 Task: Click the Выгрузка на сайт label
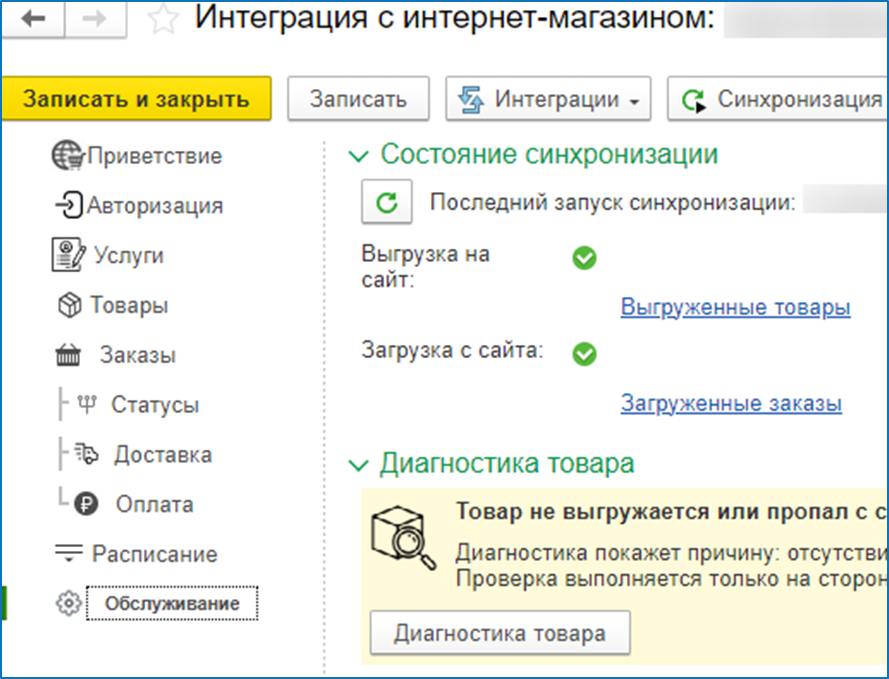(x=425, y=266)
